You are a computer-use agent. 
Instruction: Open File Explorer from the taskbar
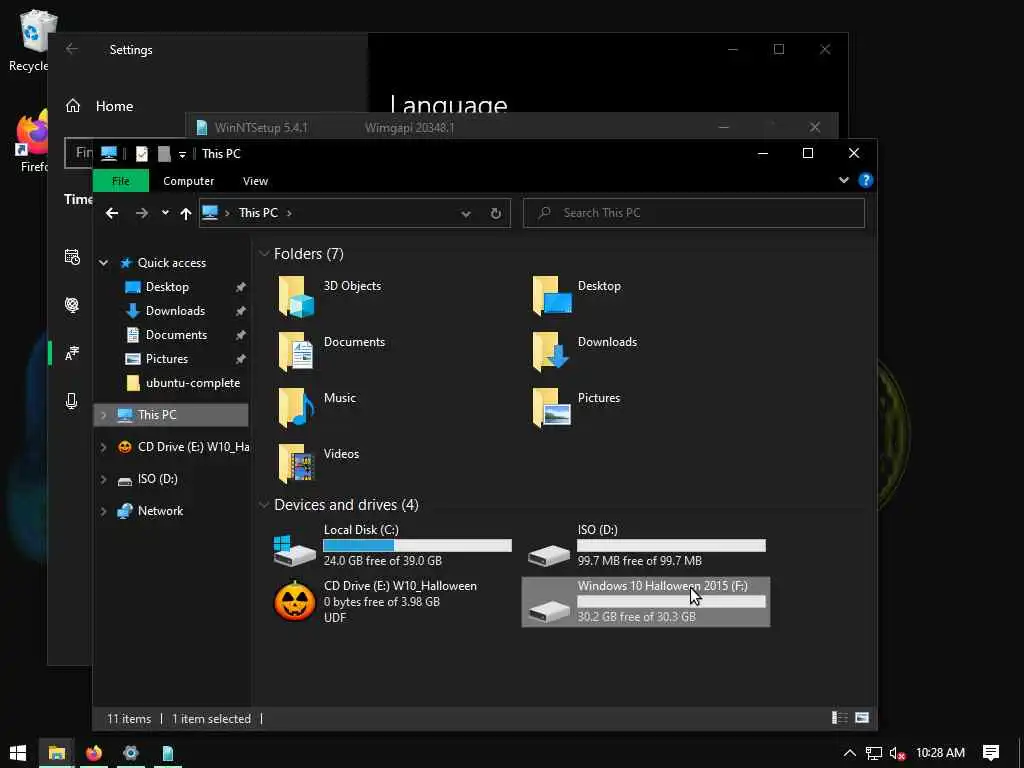(56, 753)
